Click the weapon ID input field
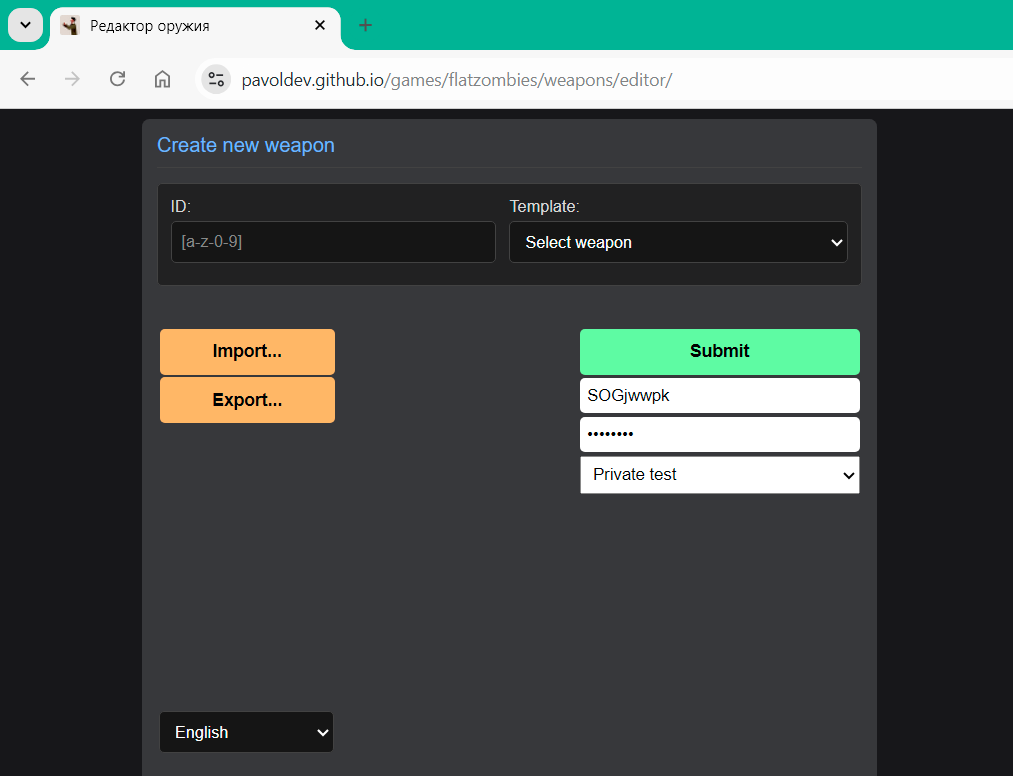The image size is (1013, 776). (333, 242)
